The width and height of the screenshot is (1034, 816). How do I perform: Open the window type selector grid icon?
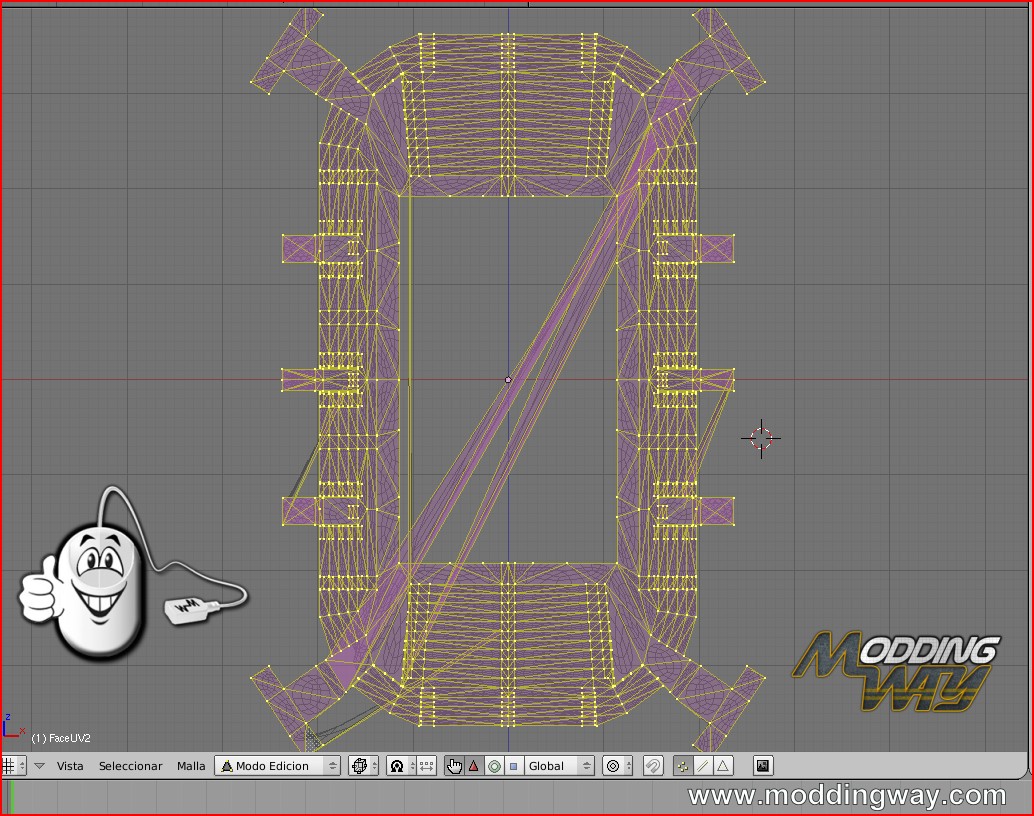(x=10, y=766)
